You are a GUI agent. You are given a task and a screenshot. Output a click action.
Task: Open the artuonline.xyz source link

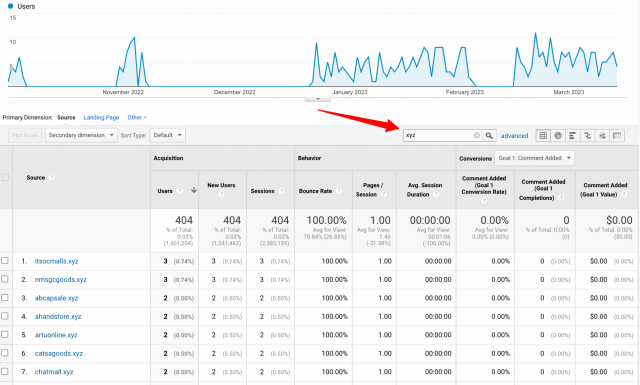click(56, 335)
